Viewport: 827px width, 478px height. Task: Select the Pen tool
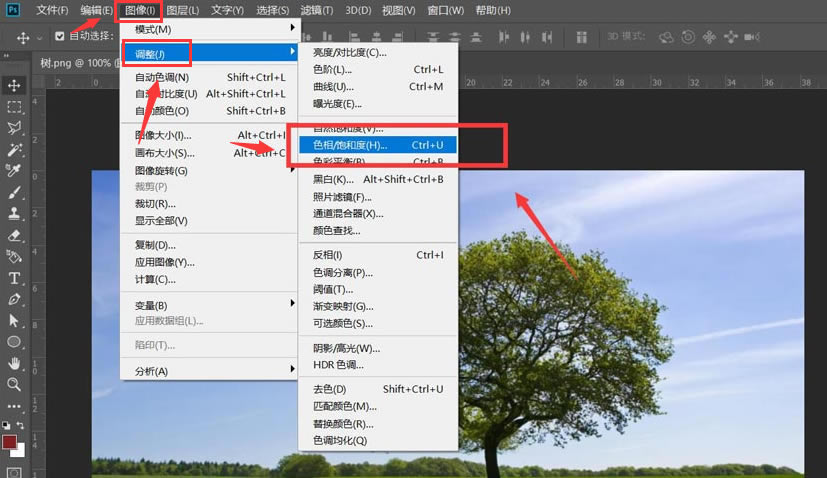14,299
